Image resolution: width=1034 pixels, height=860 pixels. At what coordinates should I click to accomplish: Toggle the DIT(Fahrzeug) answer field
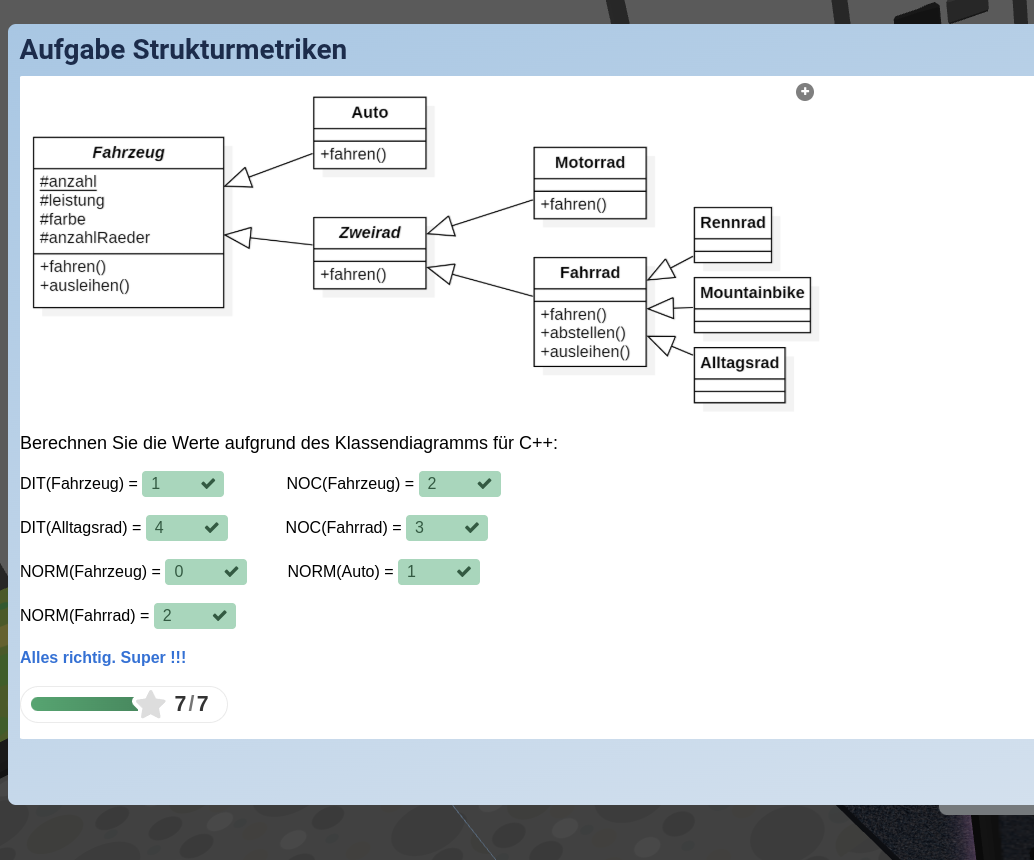pyautogui.click(x=183, y=483)
